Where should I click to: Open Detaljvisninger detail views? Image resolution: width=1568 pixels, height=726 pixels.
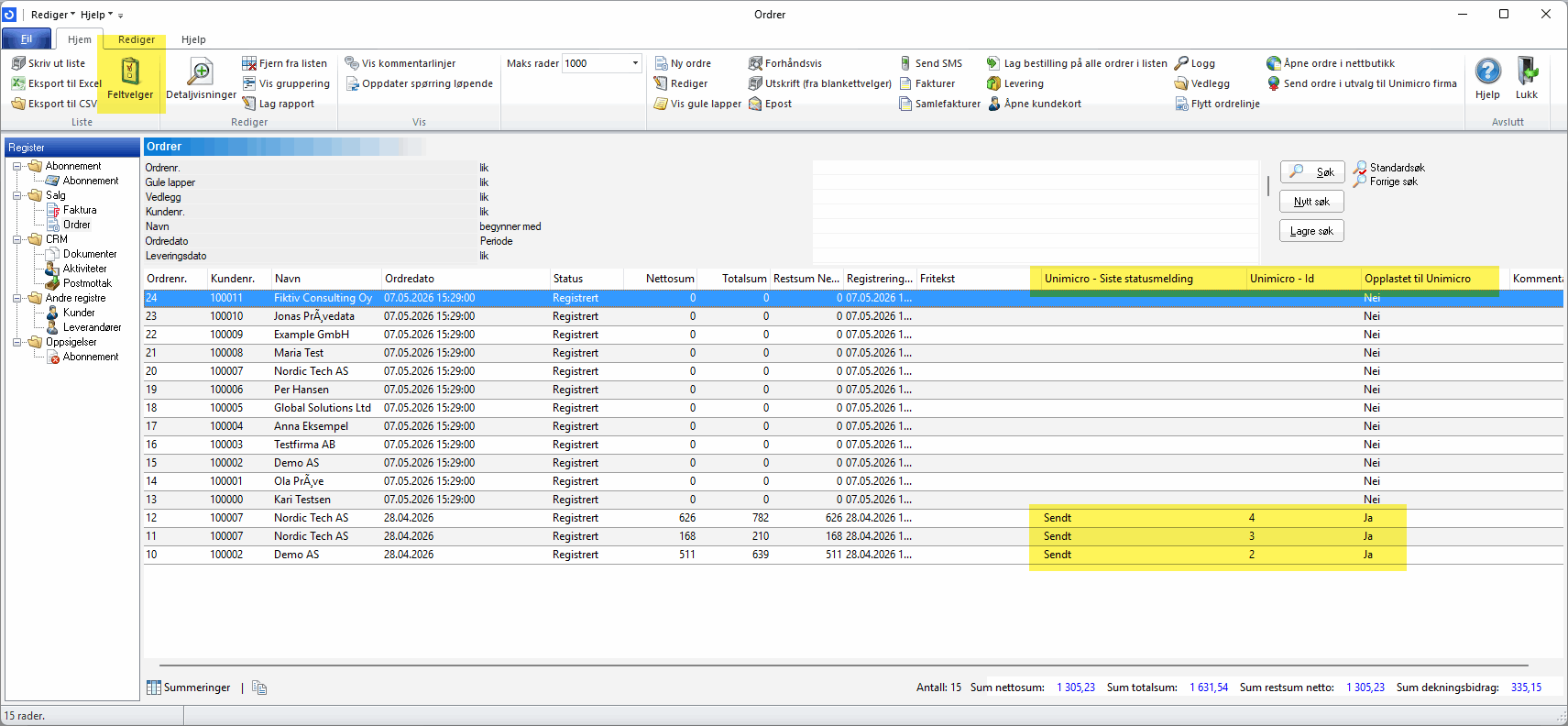(x=201, y=78)
